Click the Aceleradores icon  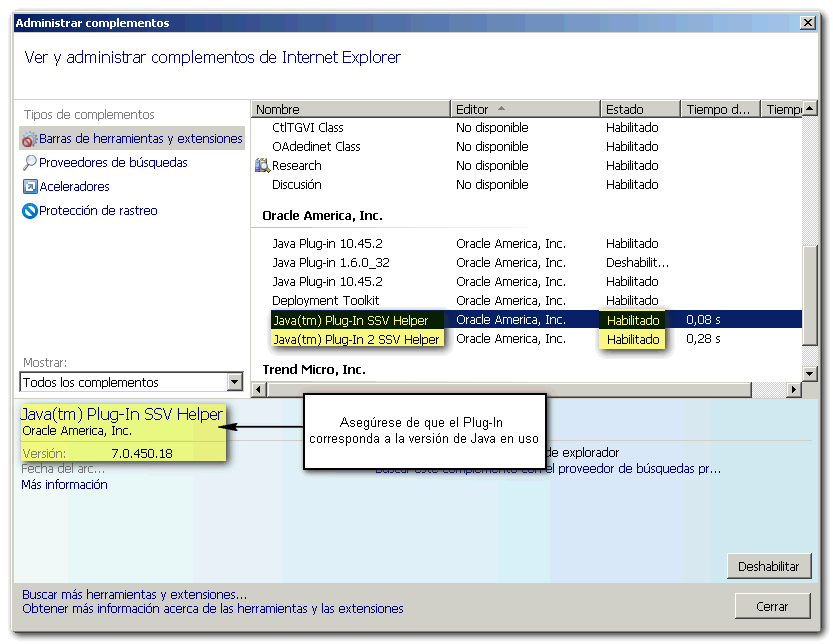[x=30, y=187]
